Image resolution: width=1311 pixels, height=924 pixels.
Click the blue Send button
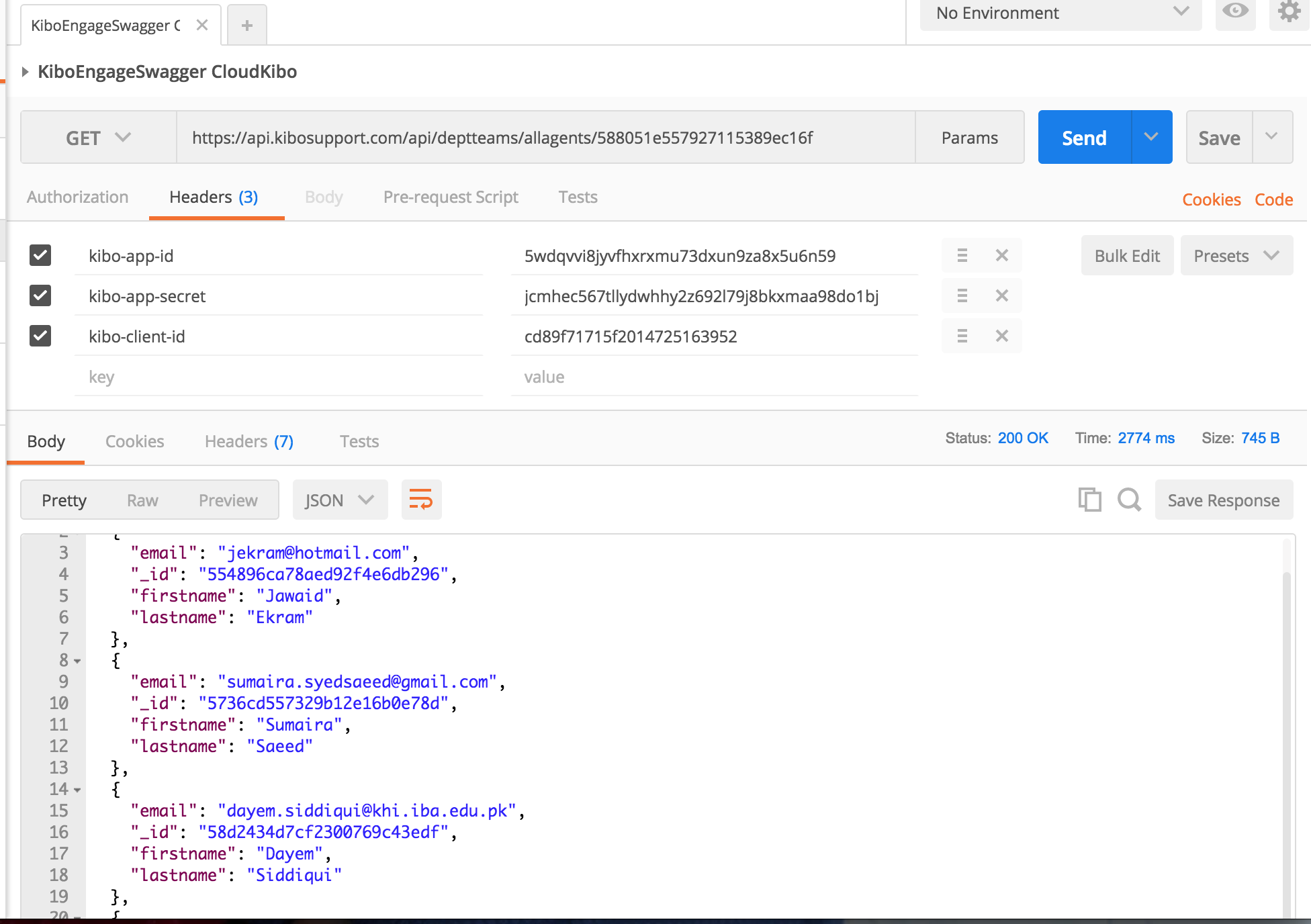pos(1084,137)
